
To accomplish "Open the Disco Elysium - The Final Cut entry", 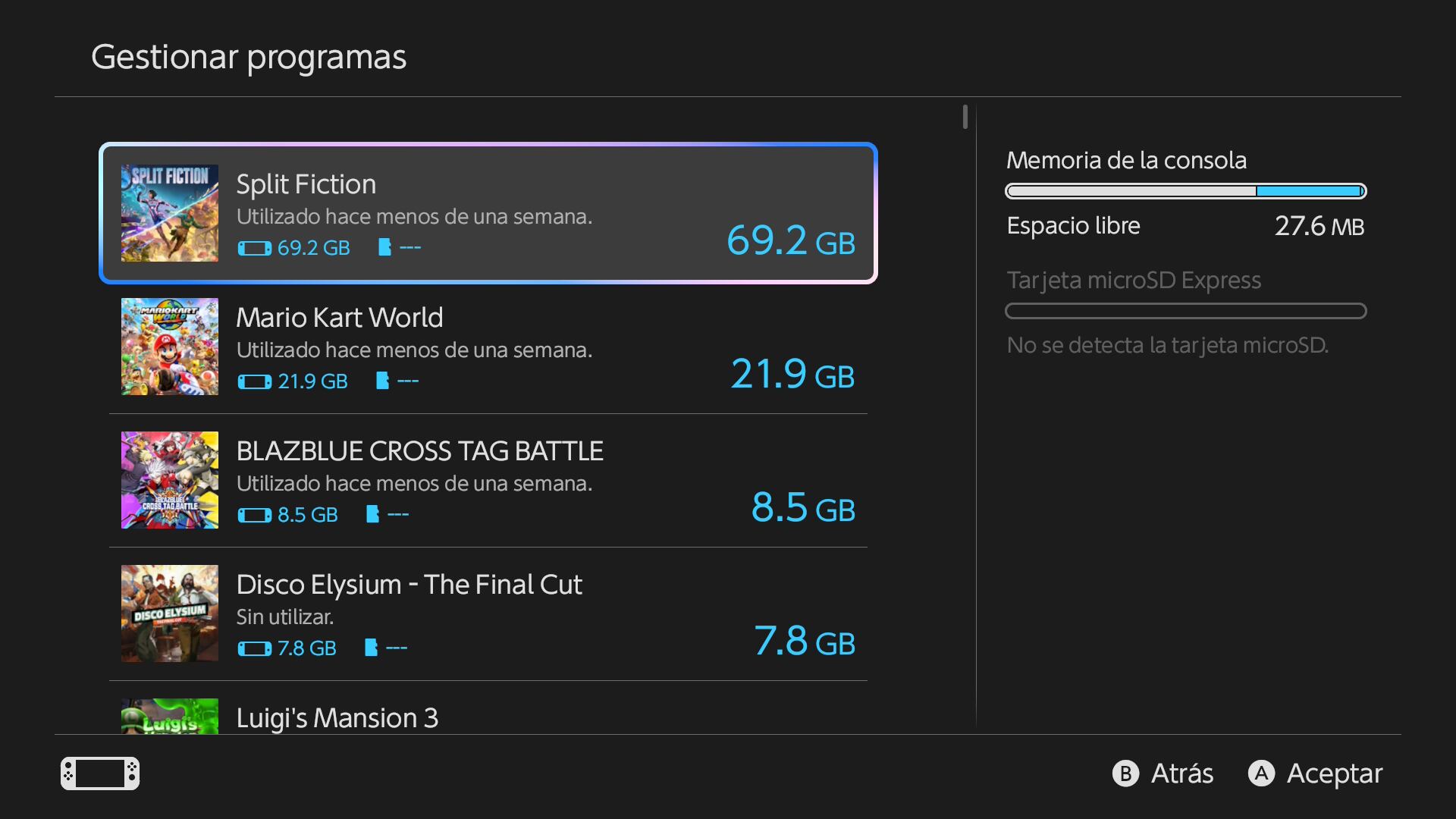I will [x=409, y=585].
